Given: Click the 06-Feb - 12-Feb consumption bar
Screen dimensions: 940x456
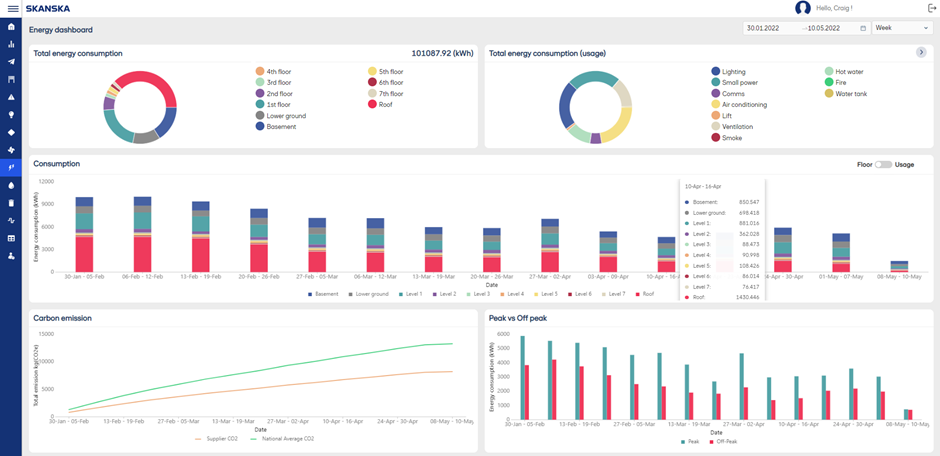Looking at the screenshot, I should (142, 234).
